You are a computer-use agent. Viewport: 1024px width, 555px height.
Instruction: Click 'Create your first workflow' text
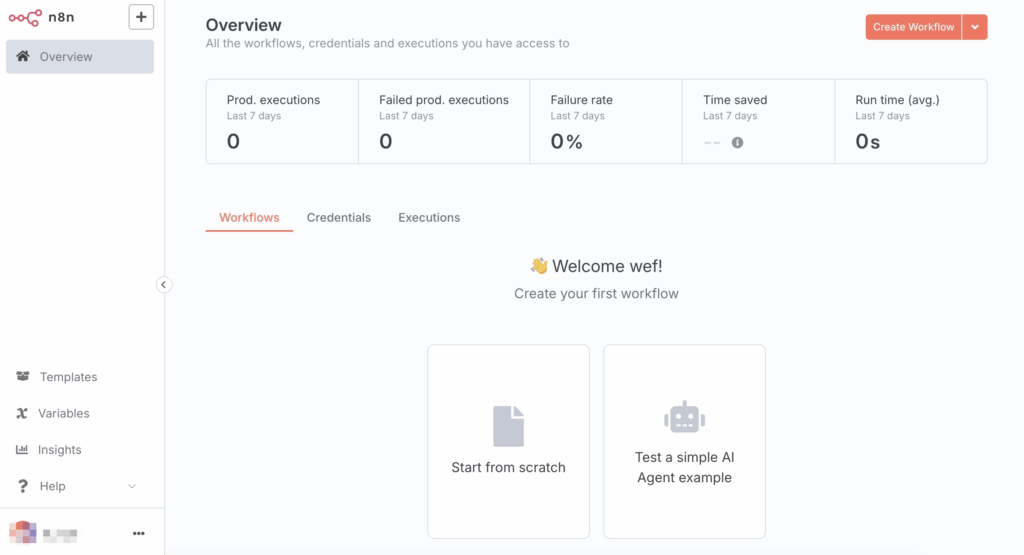(596, 293)
